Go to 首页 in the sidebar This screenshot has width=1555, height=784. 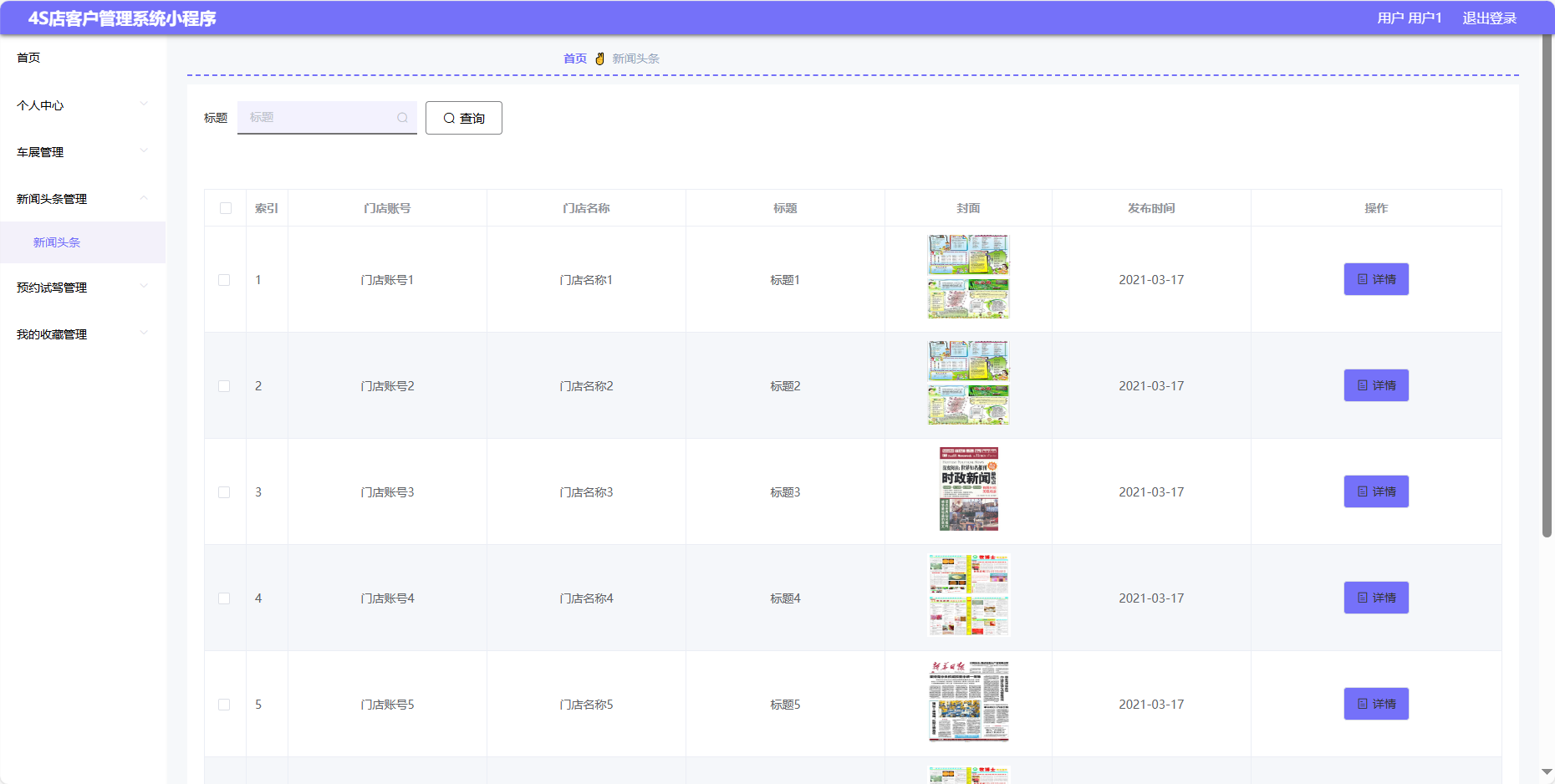(28, 58)
